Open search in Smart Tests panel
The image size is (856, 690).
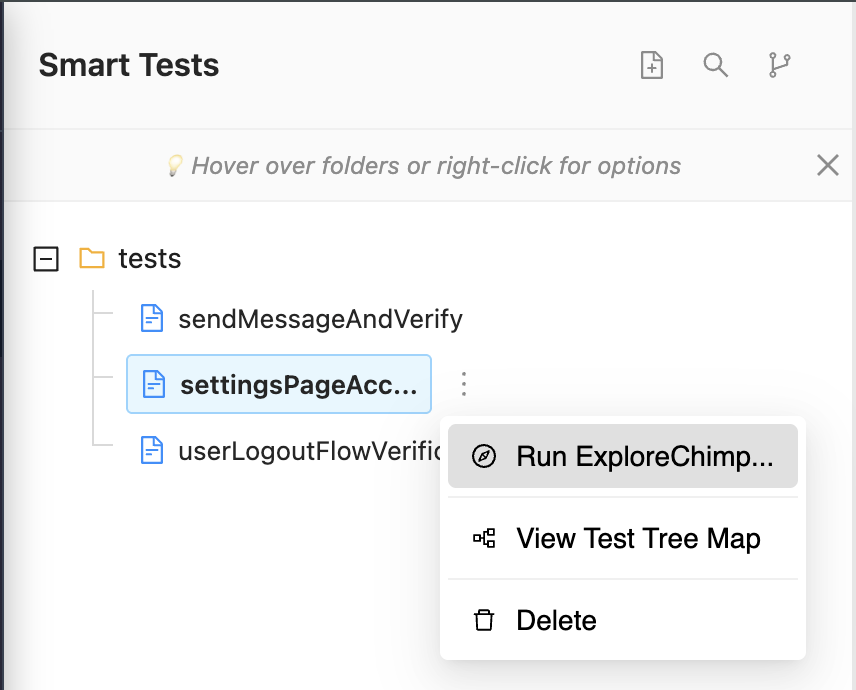pos(715,66)
